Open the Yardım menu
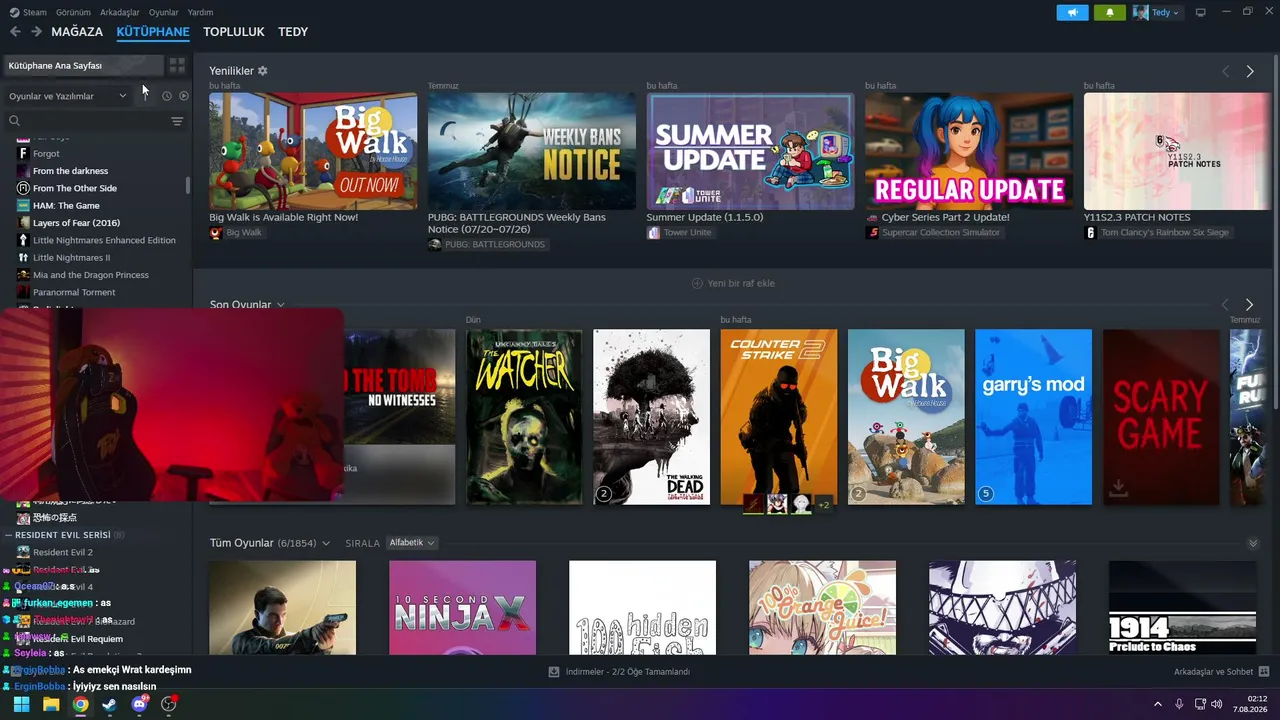This screenshot has height=720, width=1280. 201,12
